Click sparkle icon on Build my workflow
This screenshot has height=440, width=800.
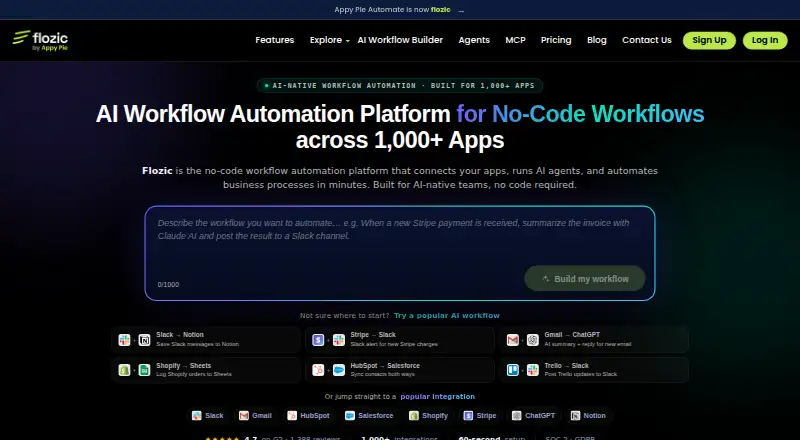[545, 279]
